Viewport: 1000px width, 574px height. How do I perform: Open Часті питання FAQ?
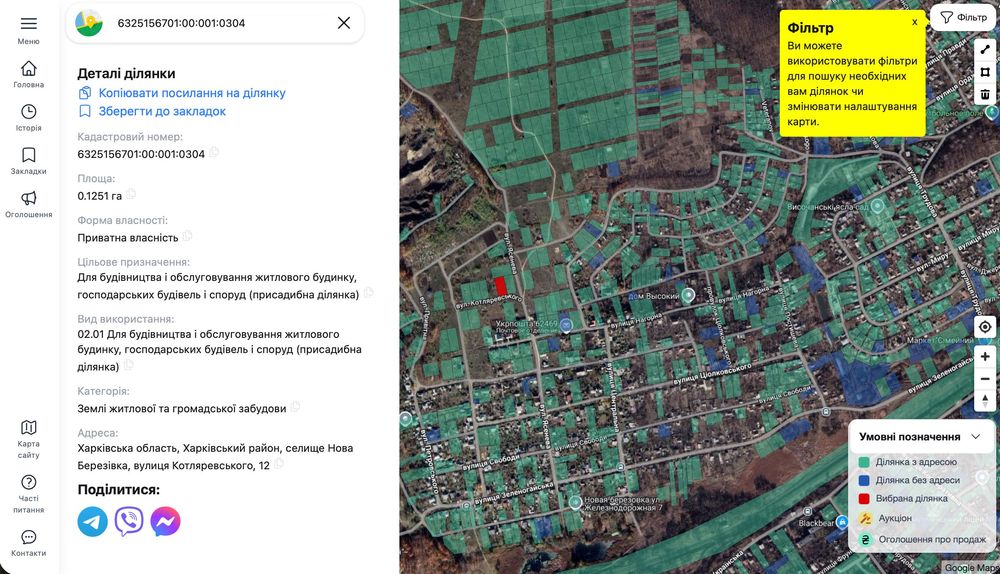[29, 494]
